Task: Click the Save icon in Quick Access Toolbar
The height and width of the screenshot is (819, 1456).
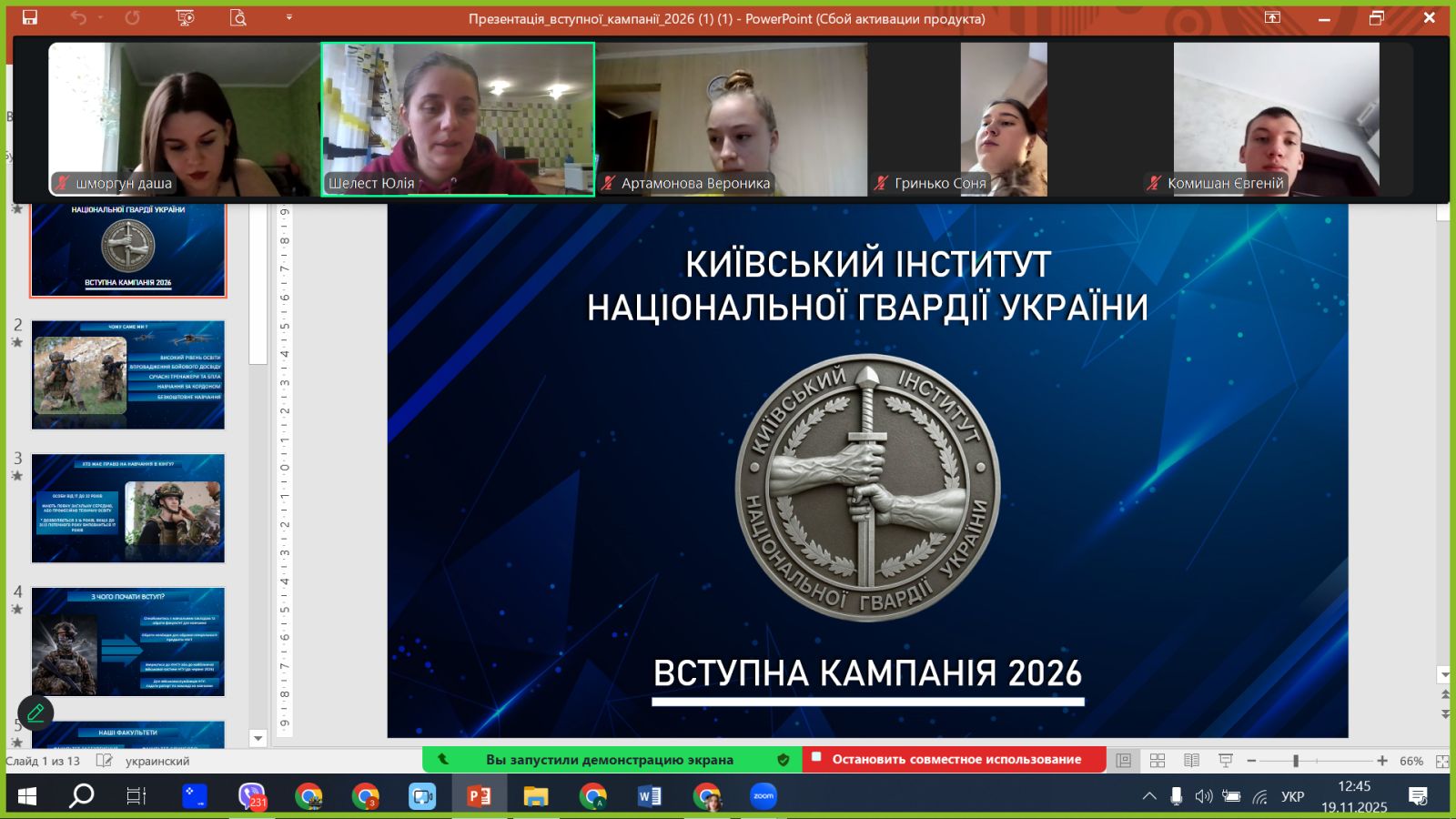Action: 30,17
